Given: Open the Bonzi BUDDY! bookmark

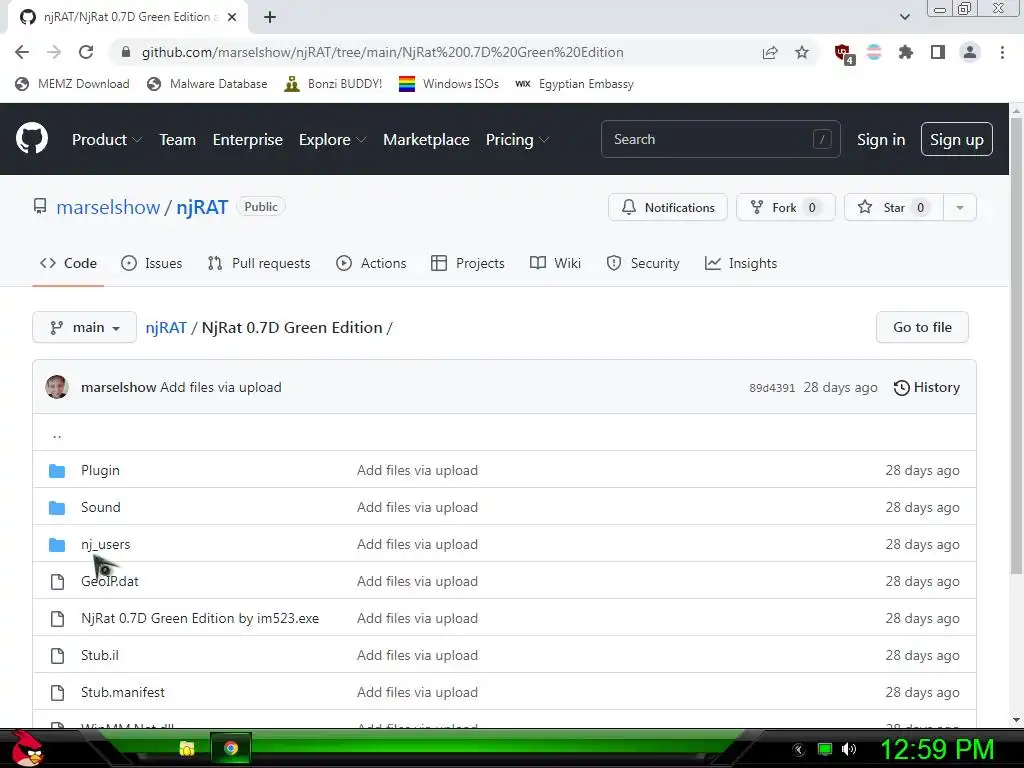Looking at the screenshot, I should pyautogui.click(x=333, y=84).
